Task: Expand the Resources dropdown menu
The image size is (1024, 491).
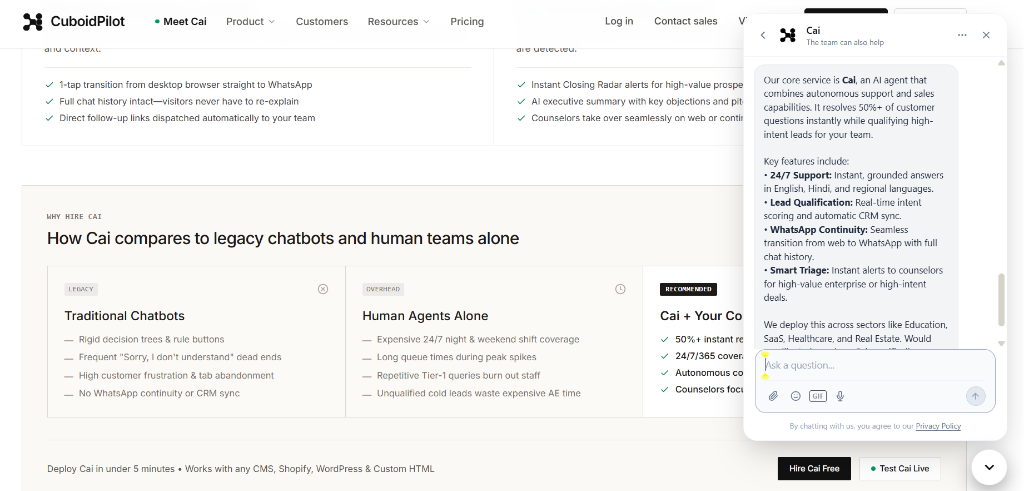Action: (x=398, y=22)
